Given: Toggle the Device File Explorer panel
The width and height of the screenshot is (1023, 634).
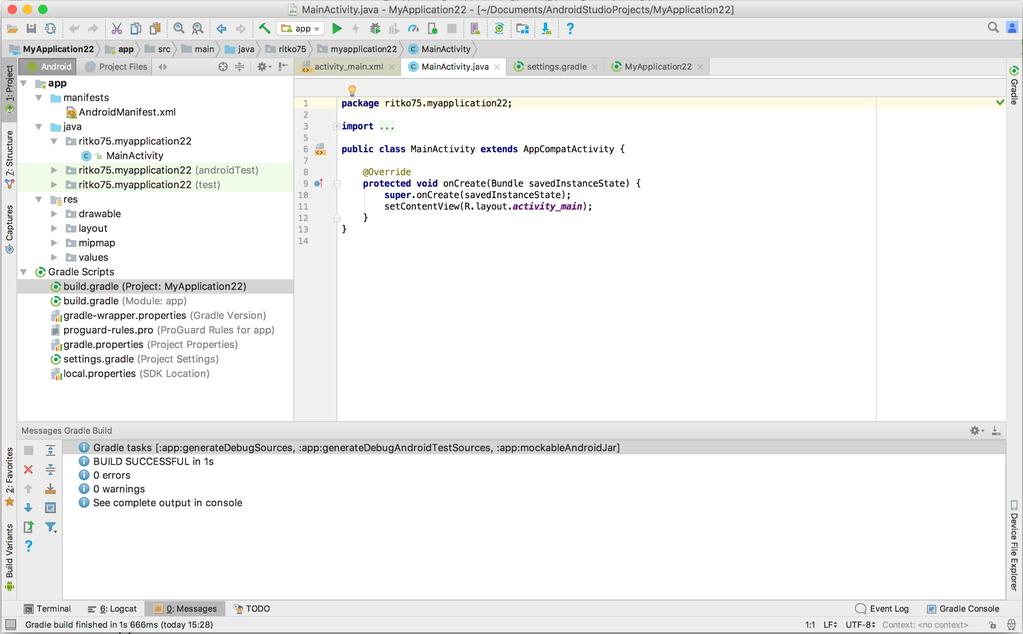Looking at the screenshot, I should click(x=1014, y=545).
